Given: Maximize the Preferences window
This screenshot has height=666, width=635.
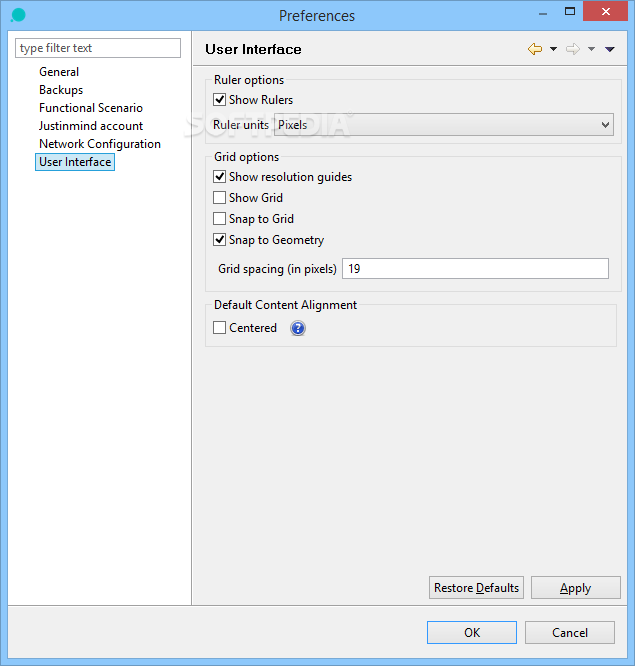Looking at the screenshot, I should pos(570,11).
